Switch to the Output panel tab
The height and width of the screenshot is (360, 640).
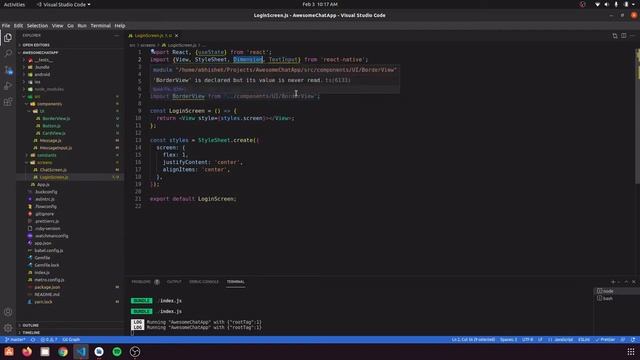(174, 282)
